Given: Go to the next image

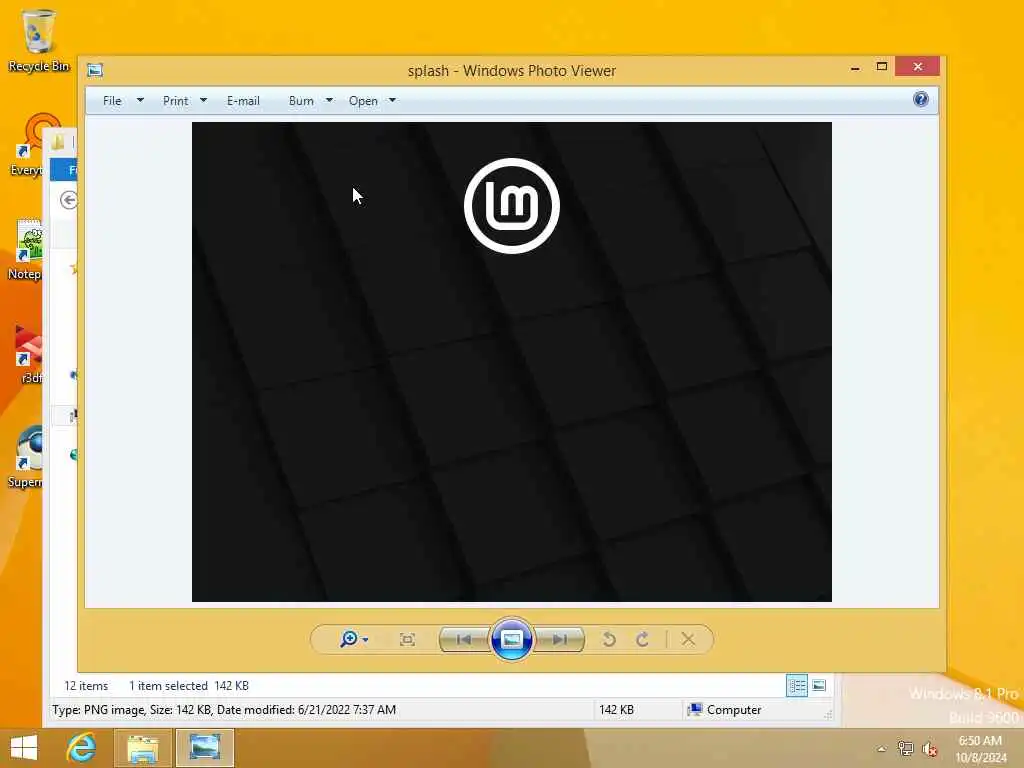Looking at the screenshot, I should 560,639.
